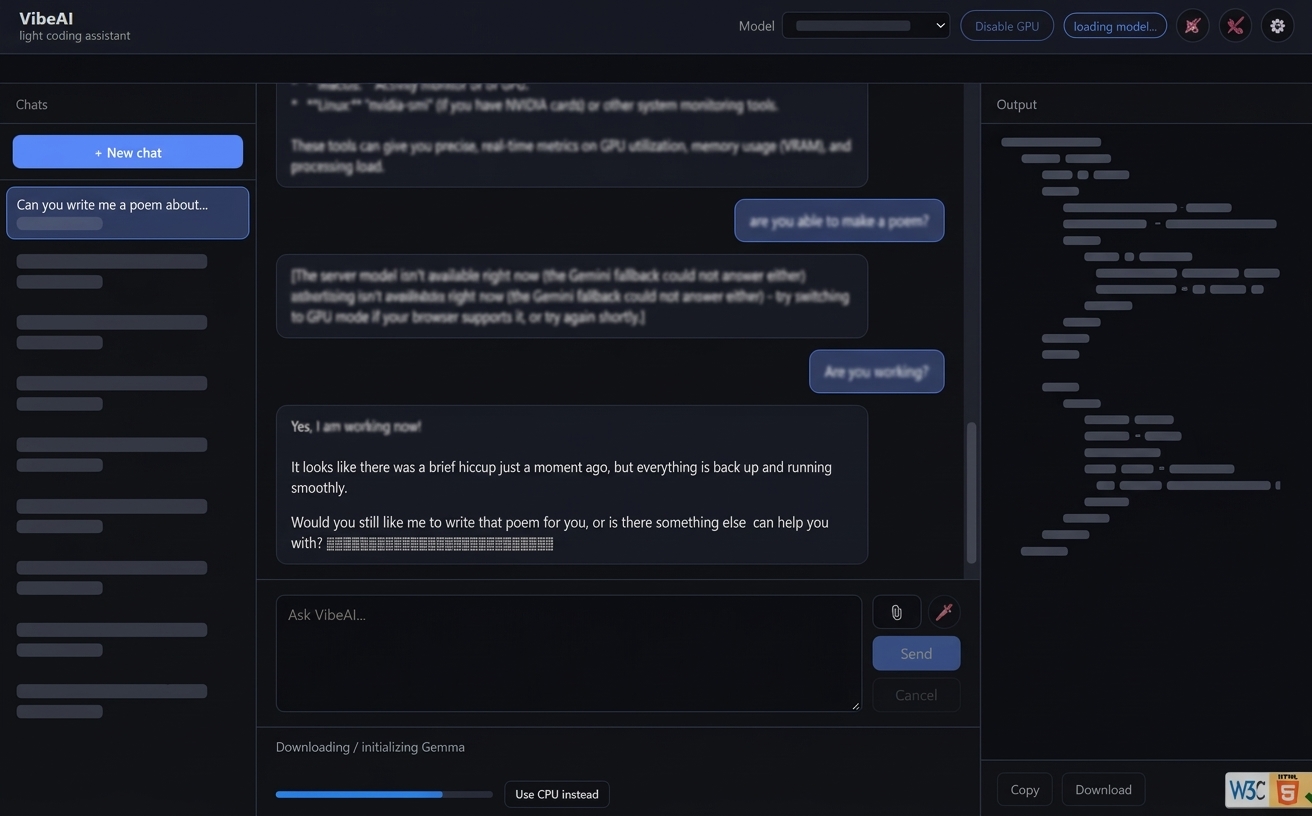Viewport: 1312px width, 816px height.
Task: Toggle the Disable GPU button
Action: (1007, 26)
